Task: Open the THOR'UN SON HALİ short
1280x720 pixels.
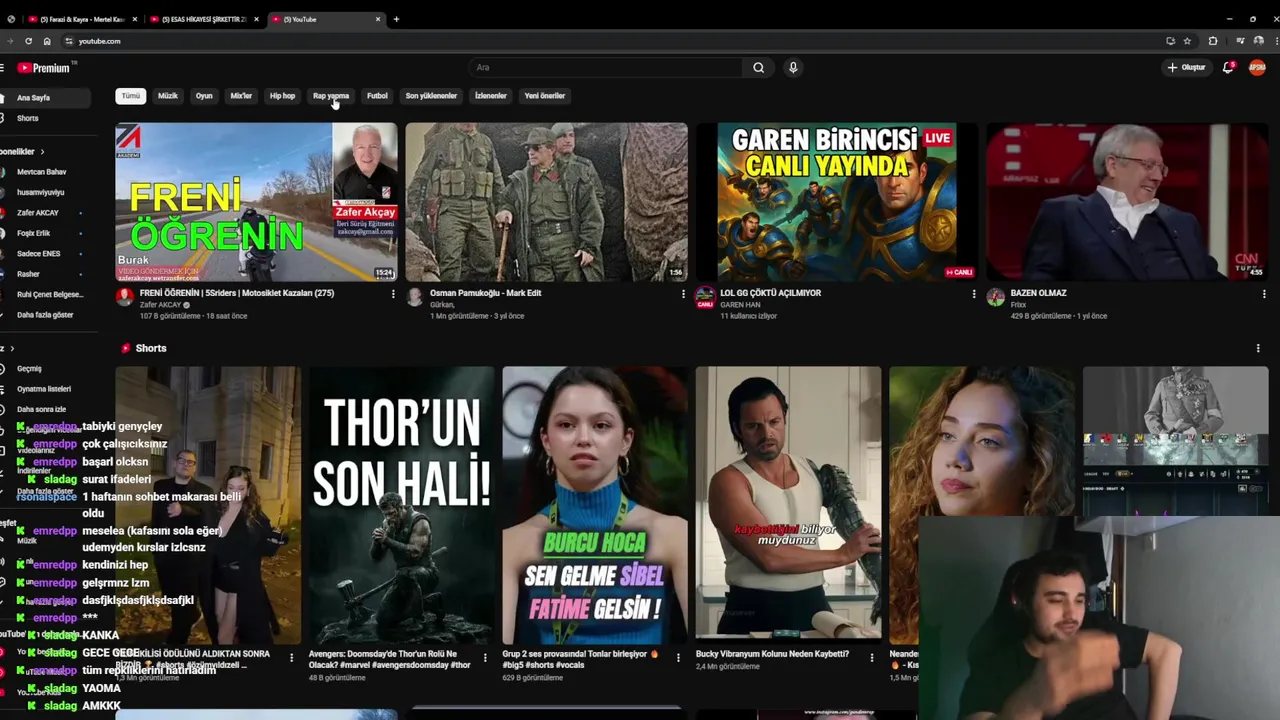Action: (401, 505)
